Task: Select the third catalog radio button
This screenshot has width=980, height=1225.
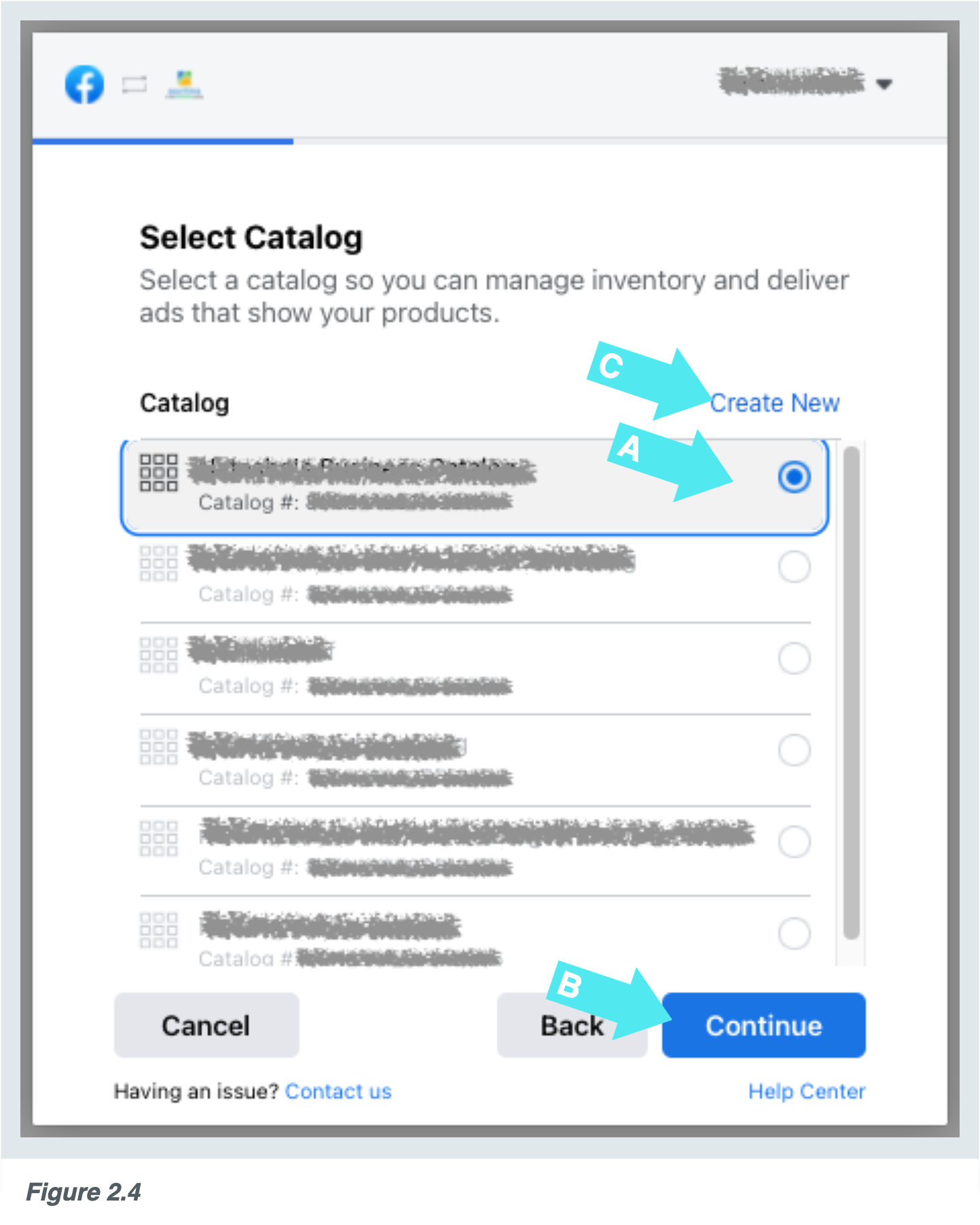Action: pos(795,658)
